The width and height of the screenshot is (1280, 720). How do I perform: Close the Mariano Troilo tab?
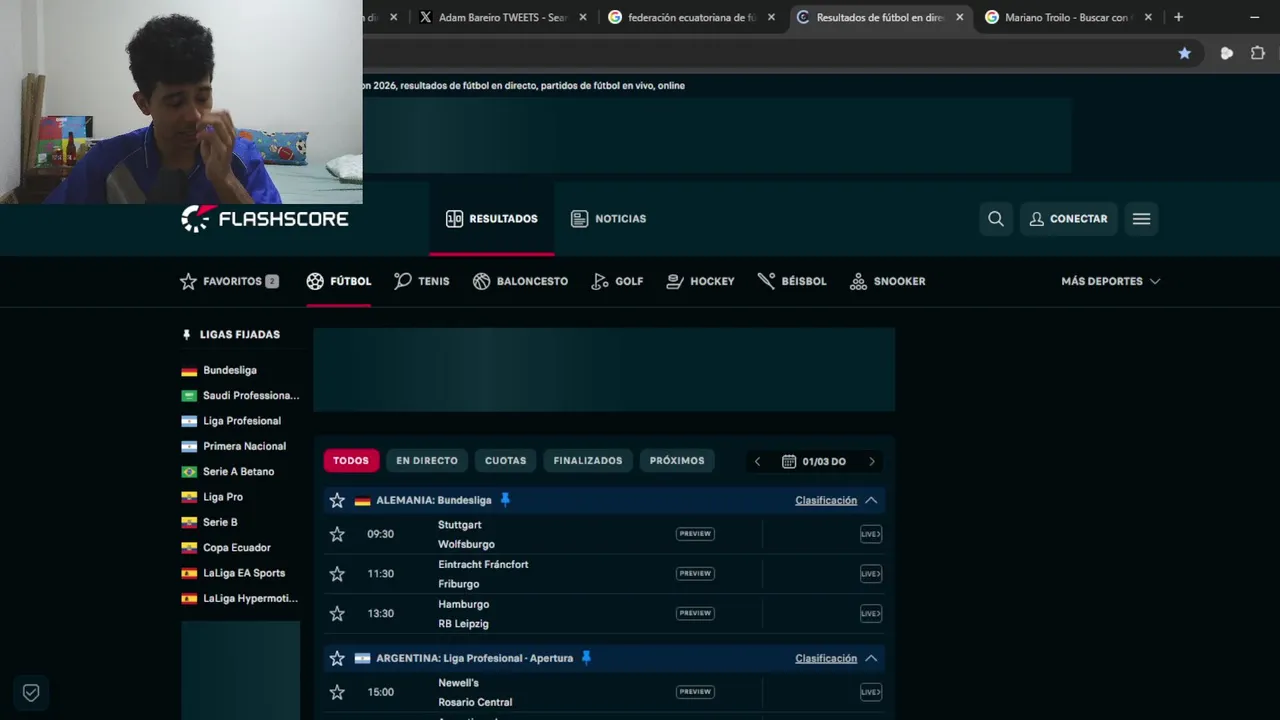click(1148, 17)
